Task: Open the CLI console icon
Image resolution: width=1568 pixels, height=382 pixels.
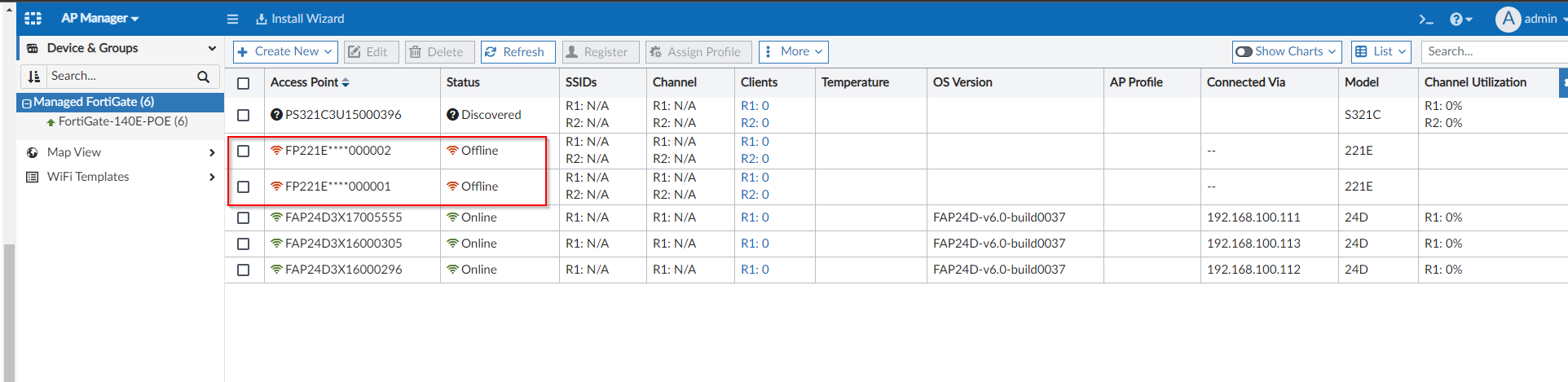Action: click(1425, 19)
